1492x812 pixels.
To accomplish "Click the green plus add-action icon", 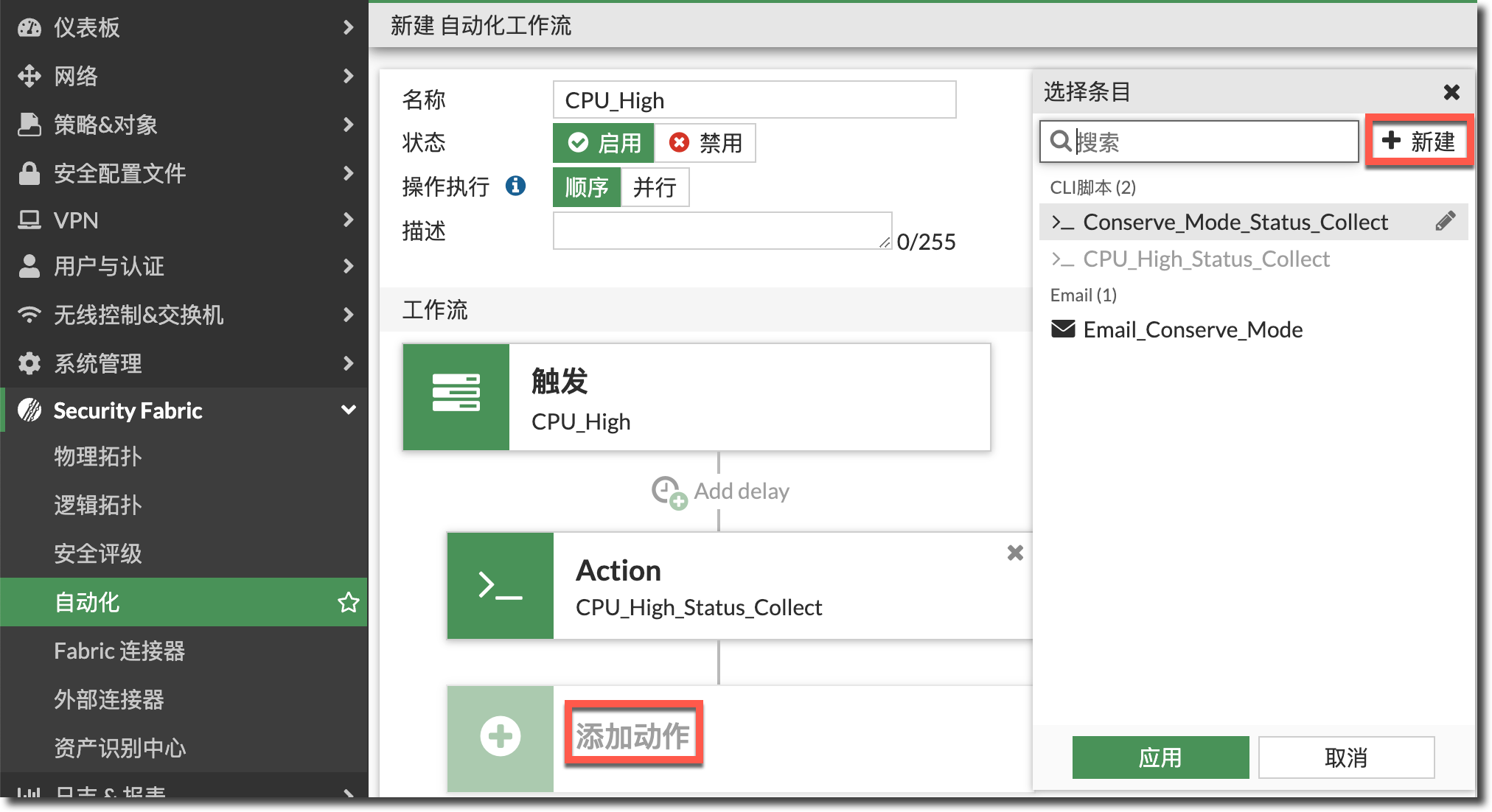I will (x=501, y=736).
